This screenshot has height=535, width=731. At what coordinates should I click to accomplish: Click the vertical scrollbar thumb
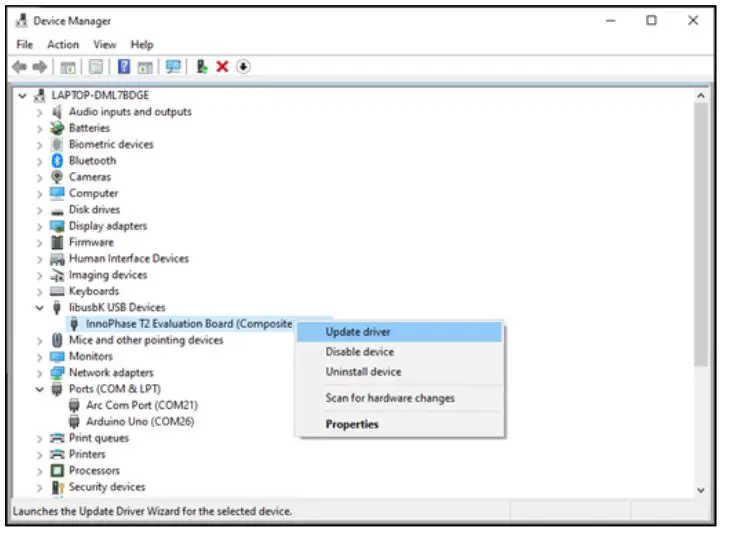[701, 235]
